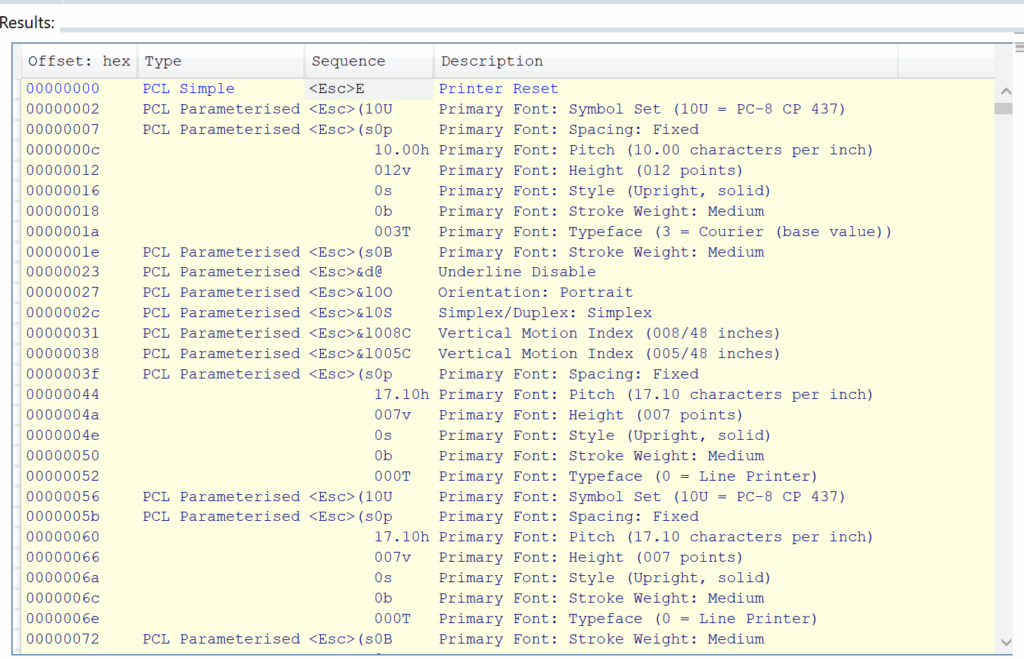Select the Printer Reset row
Screen dimensions: 1024x659
498,89
